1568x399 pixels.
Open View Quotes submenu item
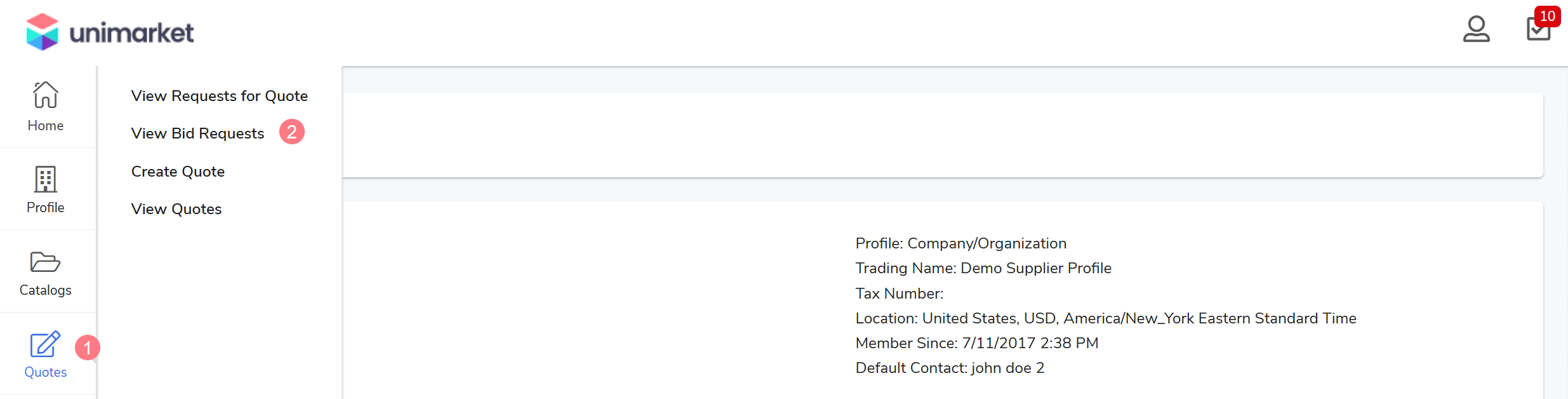pyautogui.click(x=176, y=209)
